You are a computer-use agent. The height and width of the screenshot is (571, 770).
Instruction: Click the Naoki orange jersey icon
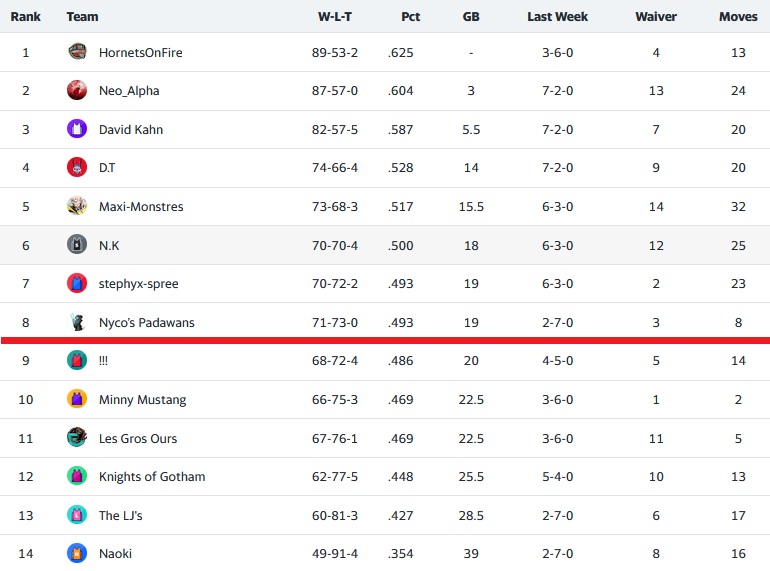77,553
